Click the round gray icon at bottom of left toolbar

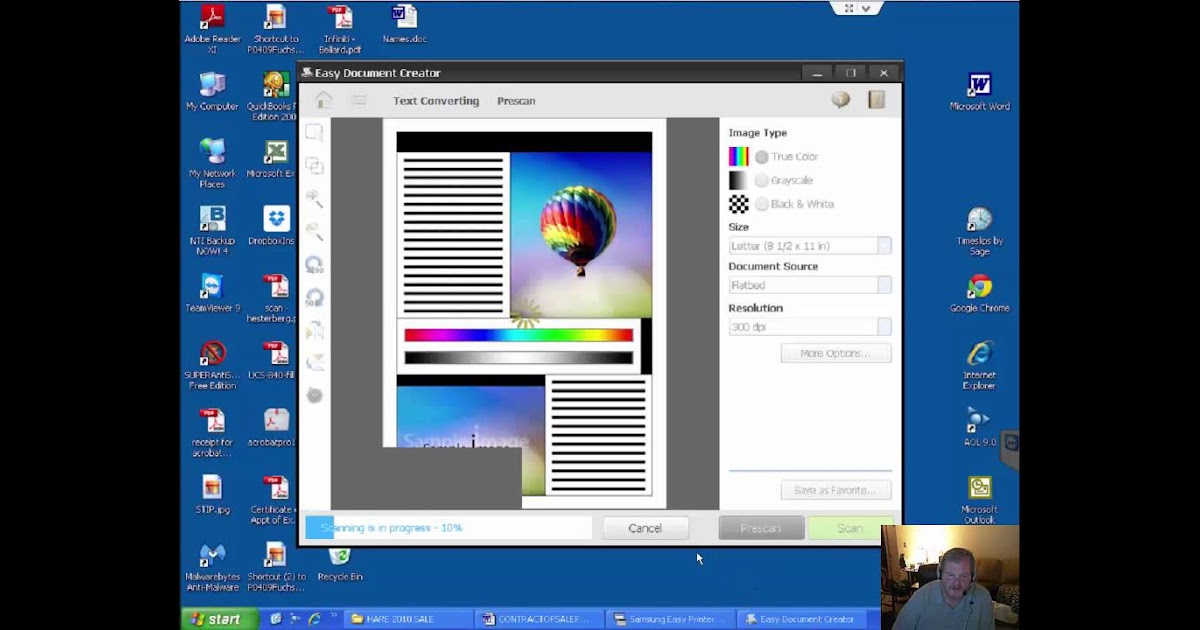pos(314,395)
